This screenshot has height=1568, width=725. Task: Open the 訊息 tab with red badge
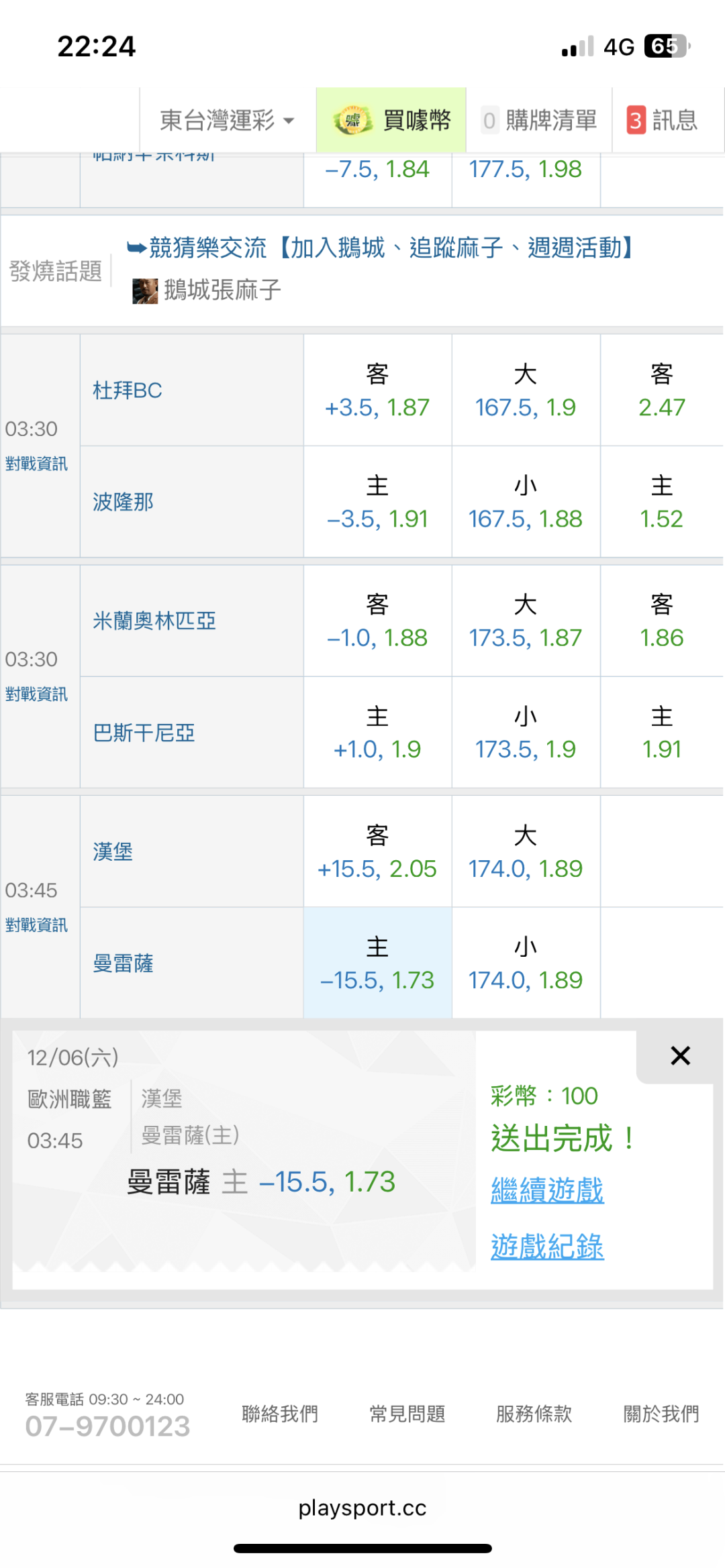(662, 121)
